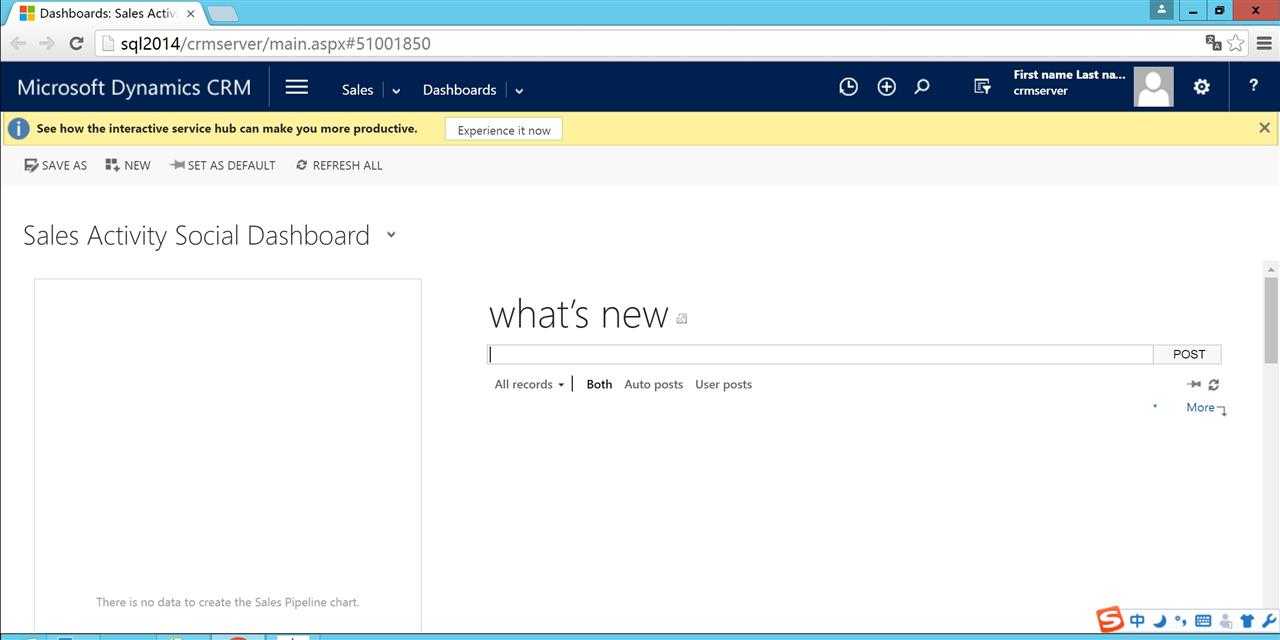Screen dimensions: 1280x640
Task: Click the POST button
Action: click(1188, 354)
